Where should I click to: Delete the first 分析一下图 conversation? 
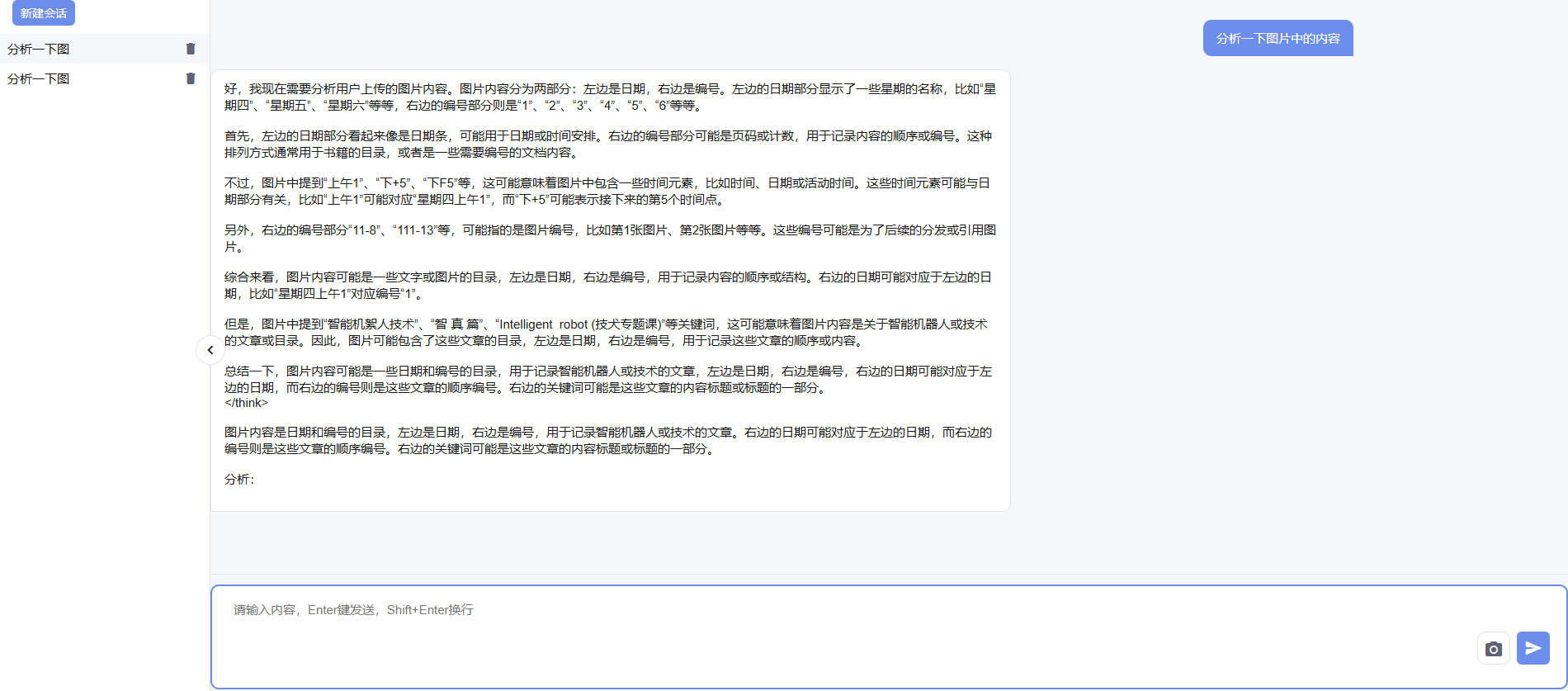pos(191,49)
